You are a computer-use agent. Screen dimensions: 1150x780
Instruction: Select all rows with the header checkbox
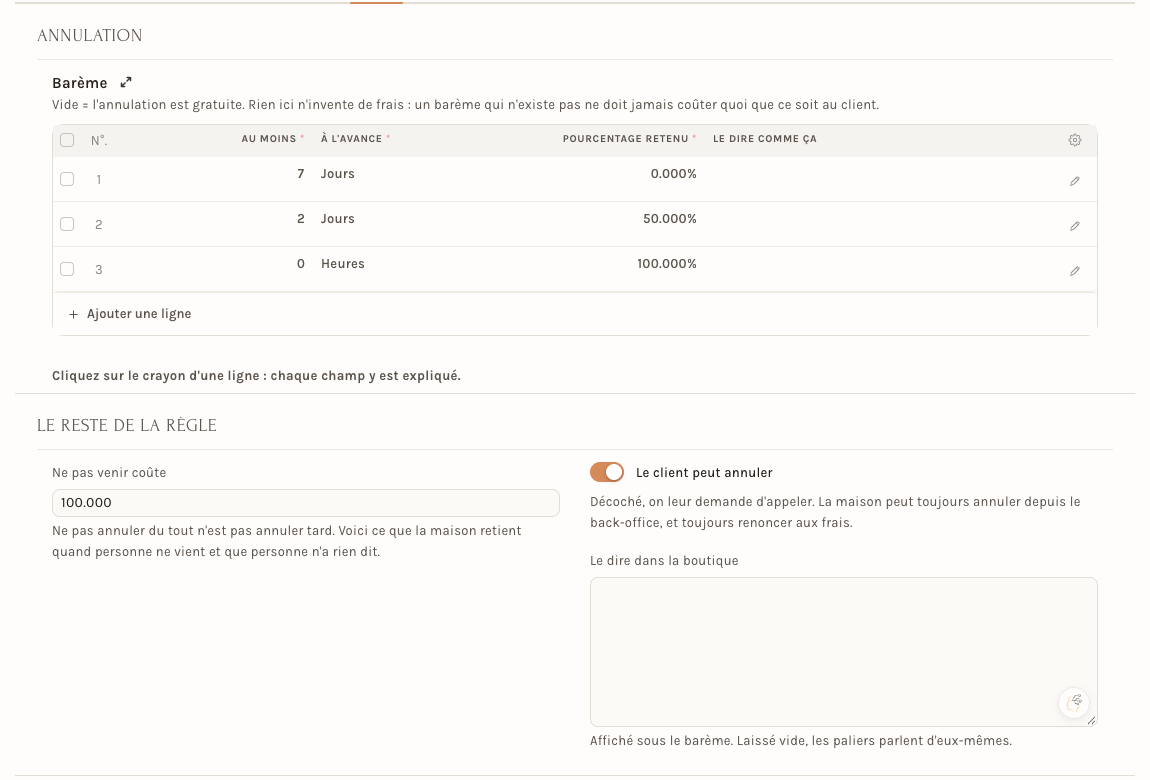tap(67, 140)
